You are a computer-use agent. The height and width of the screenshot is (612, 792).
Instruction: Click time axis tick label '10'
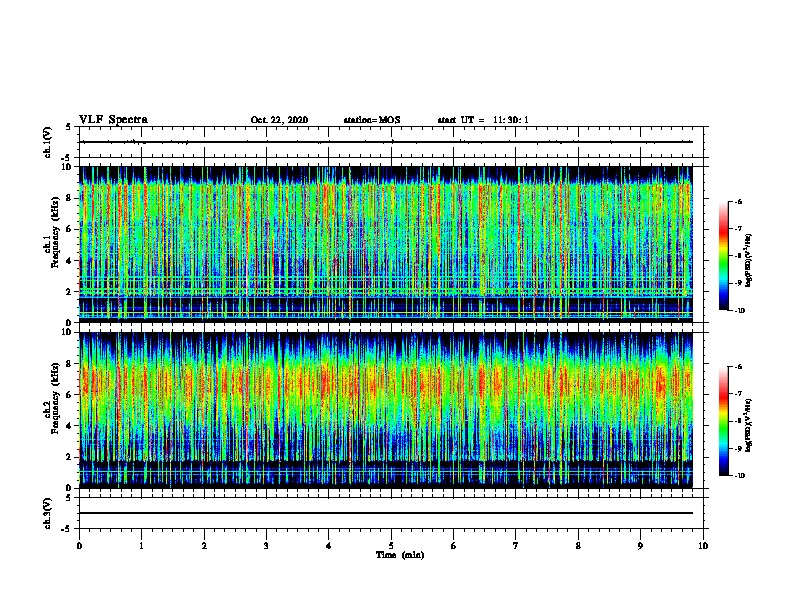(x=703, y=546)
